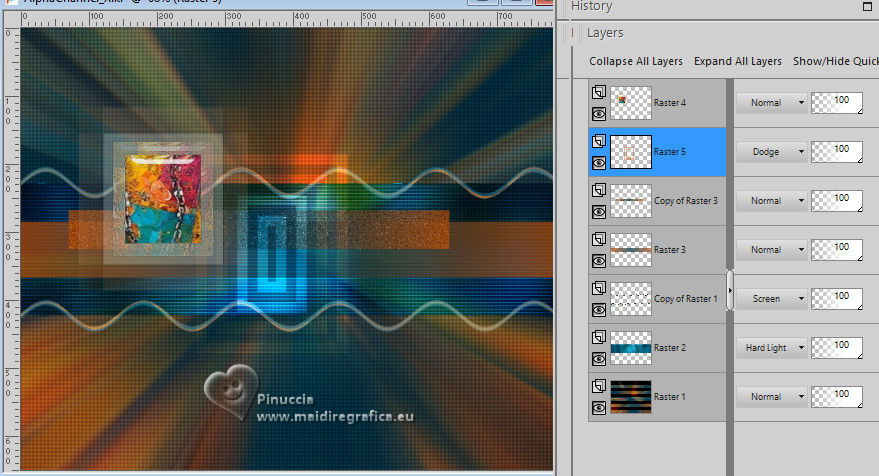Viewport: 879px width, 476px height.
Task: Hide the Copy of Raster 1 layer
Action: click(599, 310)
